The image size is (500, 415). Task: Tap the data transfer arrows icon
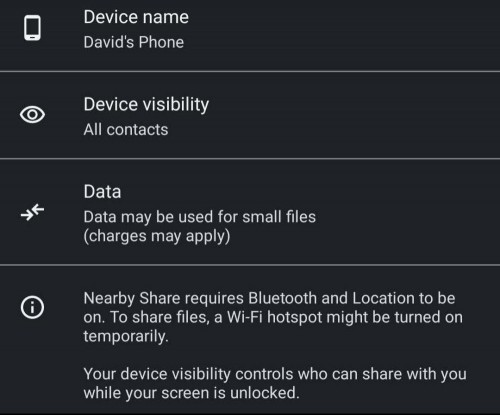click(x=32, y=212)
